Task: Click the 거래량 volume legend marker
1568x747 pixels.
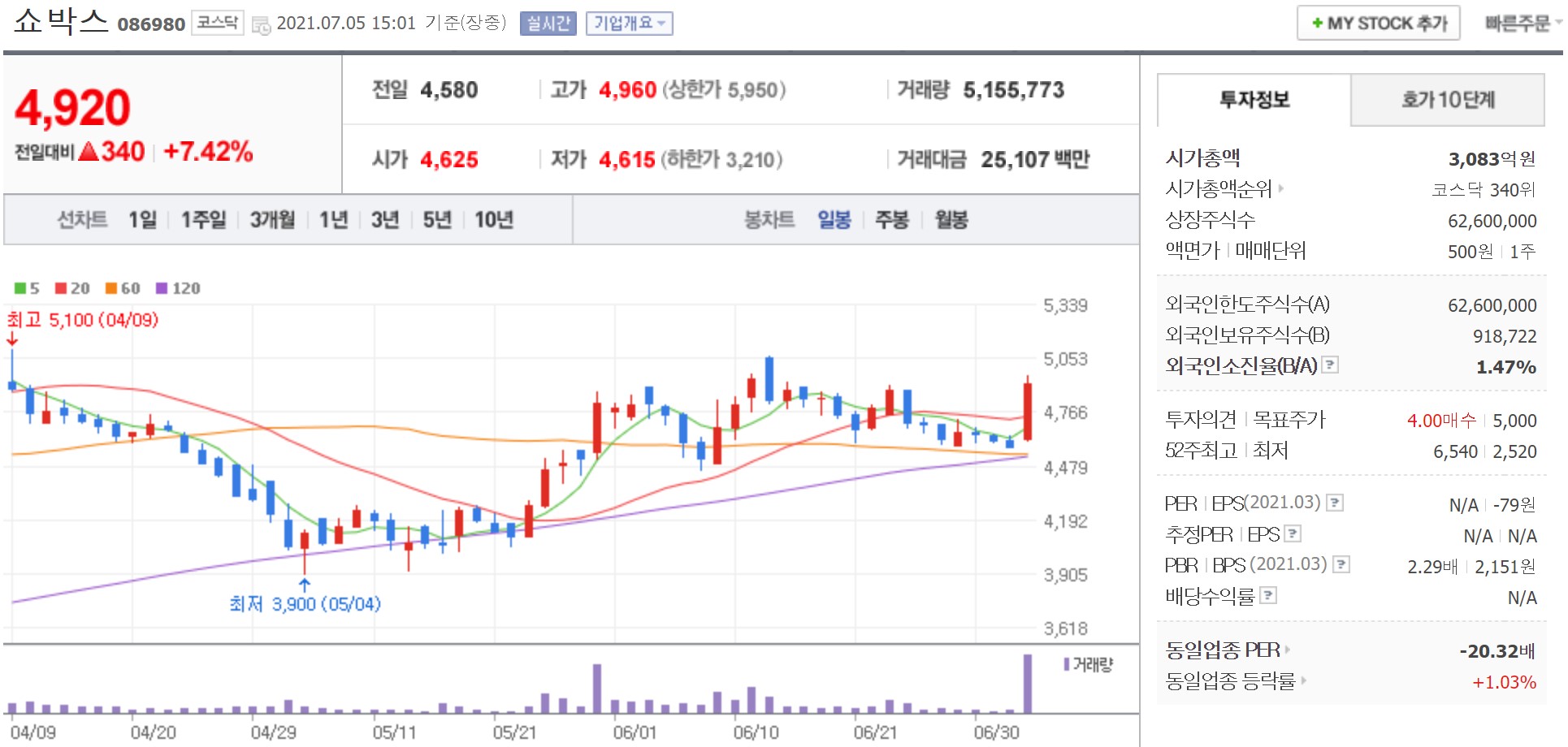Action: pyautogui.click(x=1067, y=664)
